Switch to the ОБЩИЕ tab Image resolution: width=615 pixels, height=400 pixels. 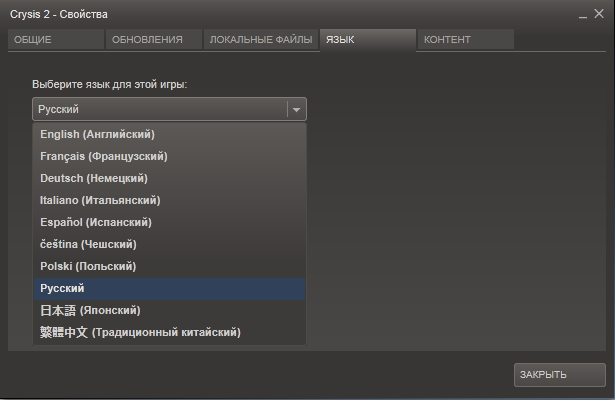(56, 39)
